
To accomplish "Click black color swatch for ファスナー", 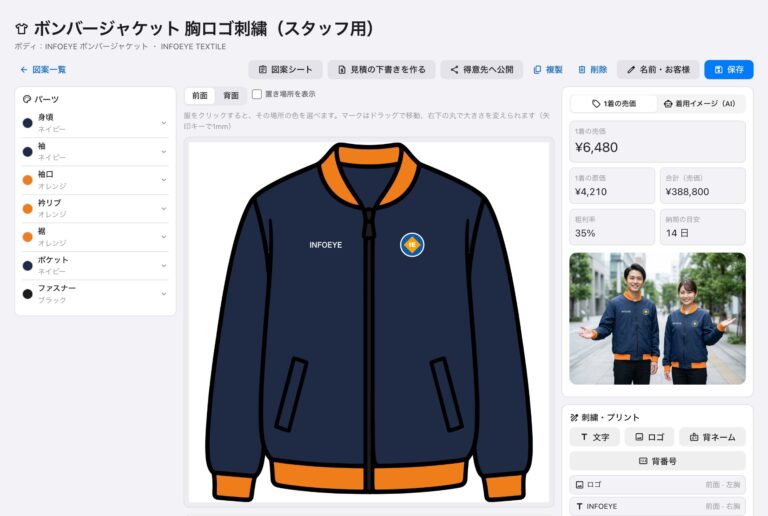I will coord(28,294).
